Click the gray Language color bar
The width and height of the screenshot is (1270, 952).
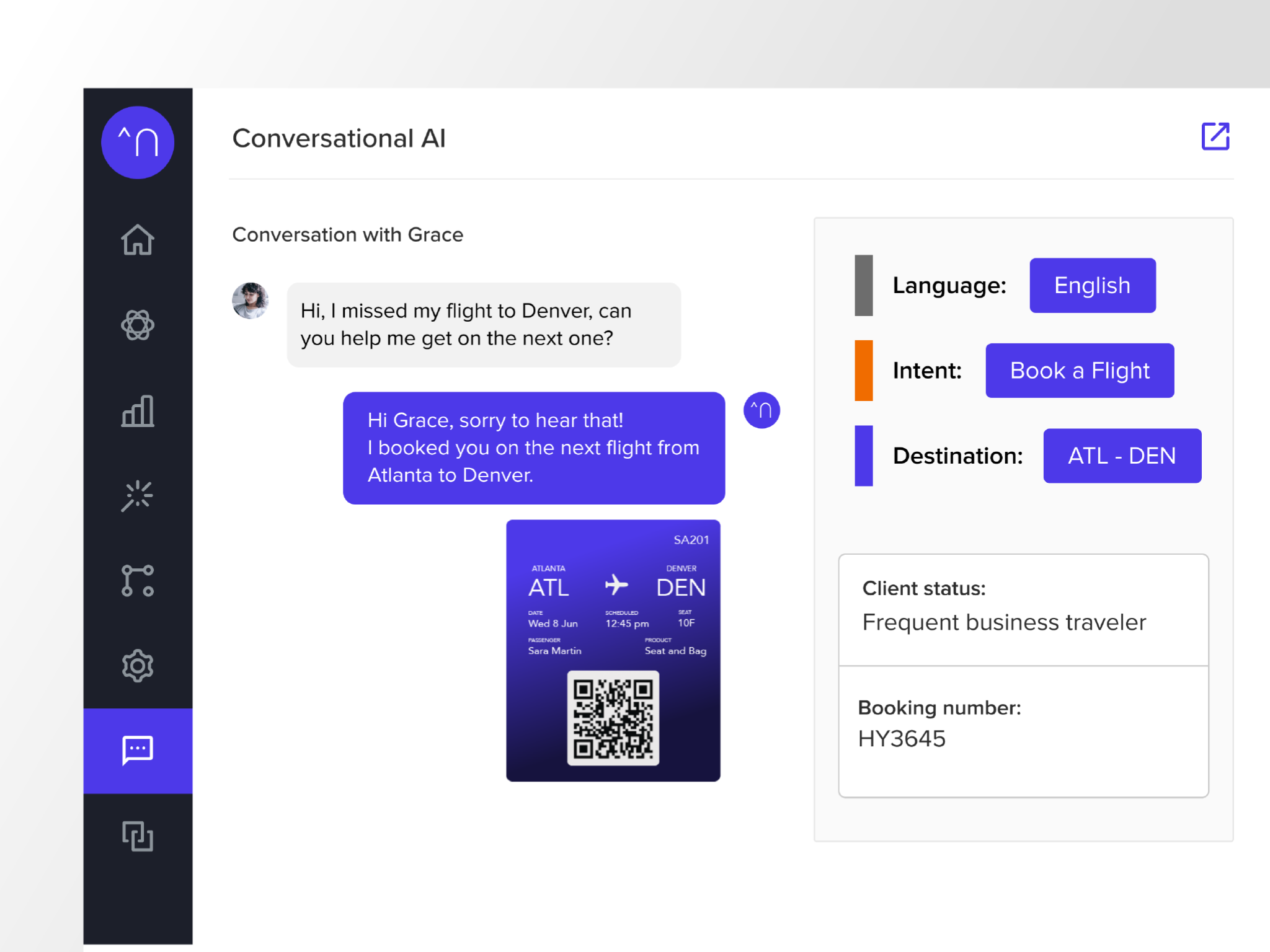pos(863,286)
